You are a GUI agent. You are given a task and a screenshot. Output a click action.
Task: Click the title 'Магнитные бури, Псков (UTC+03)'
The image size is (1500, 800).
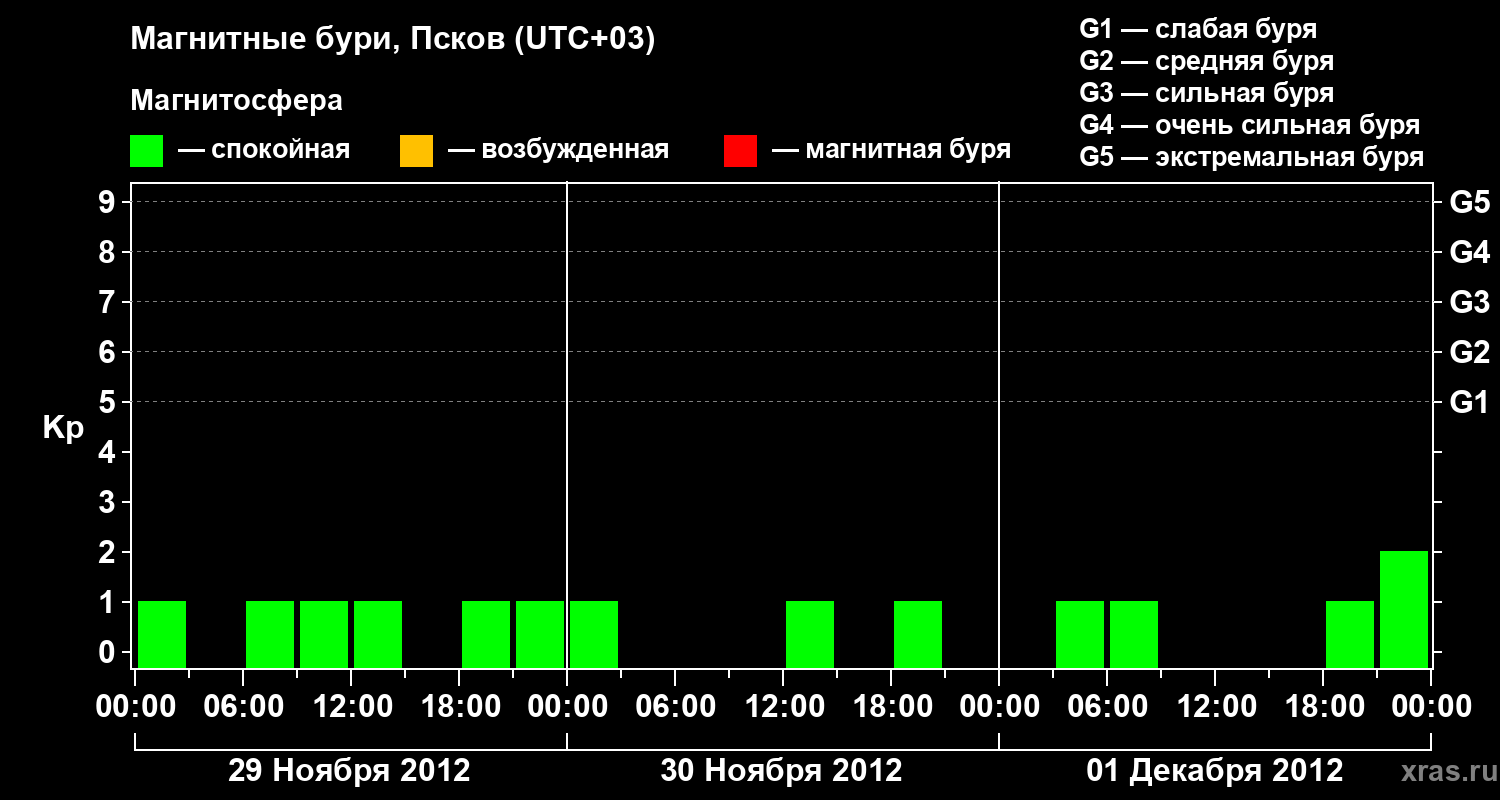(x=393, y=40)
